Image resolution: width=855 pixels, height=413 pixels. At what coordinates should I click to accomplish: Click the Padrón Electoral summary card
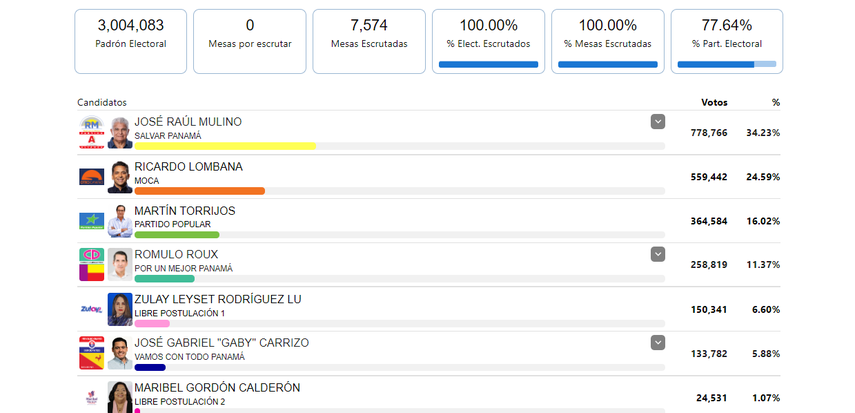coord(131,41)
